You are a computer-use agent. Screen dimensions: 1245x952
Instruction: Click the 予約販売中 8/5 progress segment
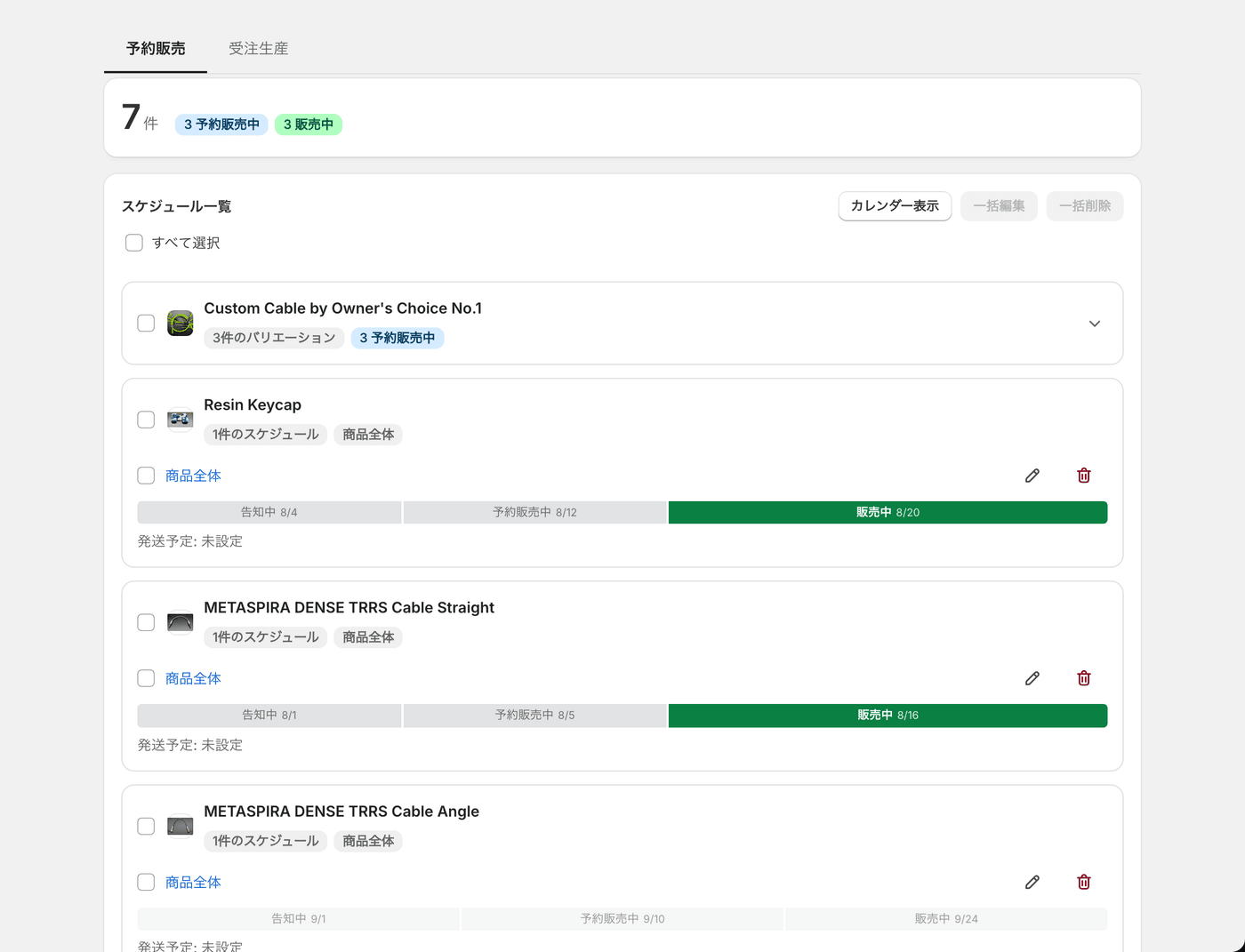(534, 716)
